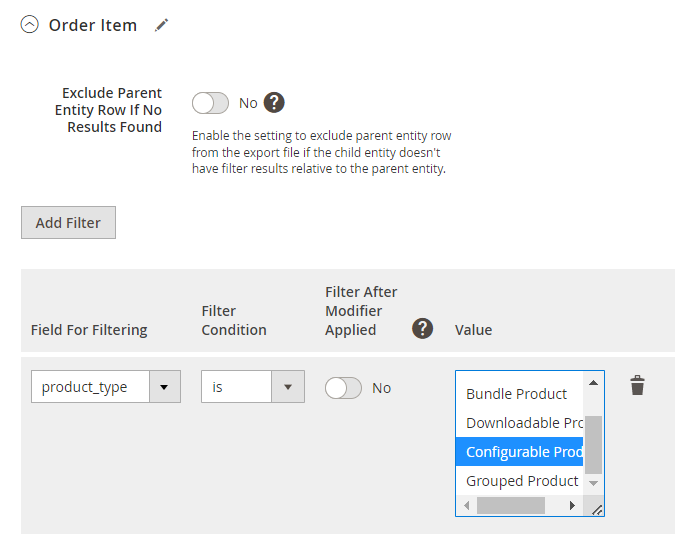685x543 pixels.
Task: Toggle Exclude Parent Entity Row switch
Action: click(210, 103)
